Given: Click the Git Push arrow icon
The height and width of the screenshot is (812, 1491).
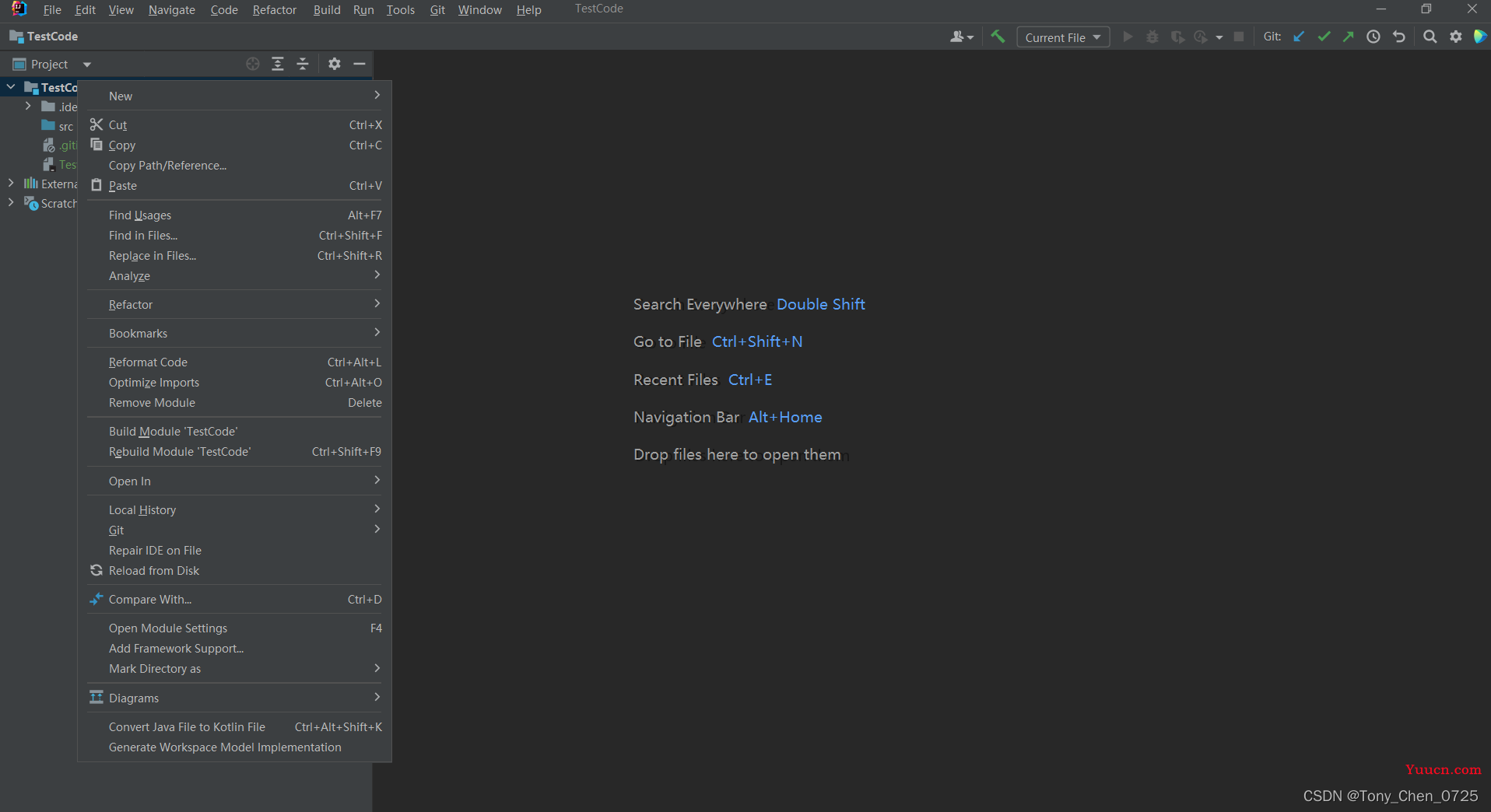Looking at the screenshot, I should (x=1349, y=37).
